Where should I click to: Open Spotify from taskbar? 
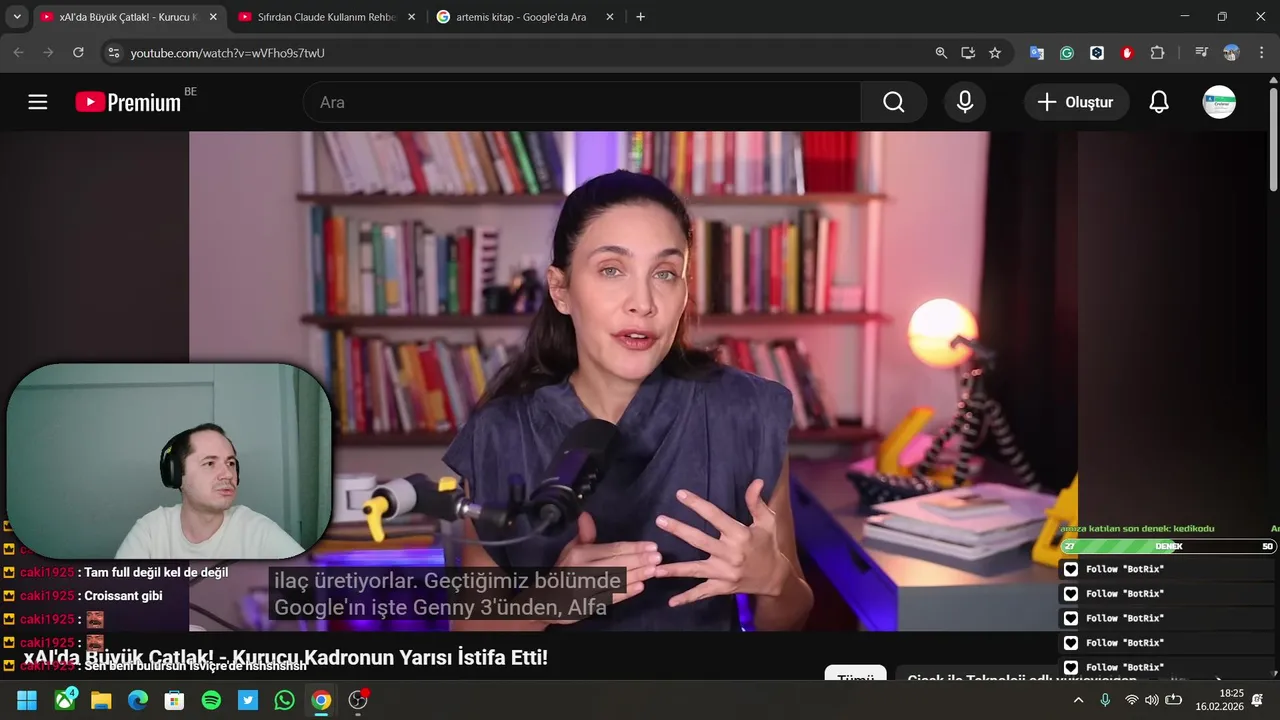coord(211,700)
